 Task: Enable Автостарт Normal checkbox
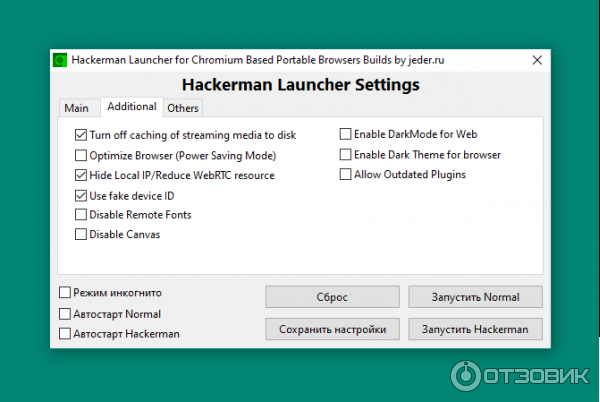pos(65,314)
